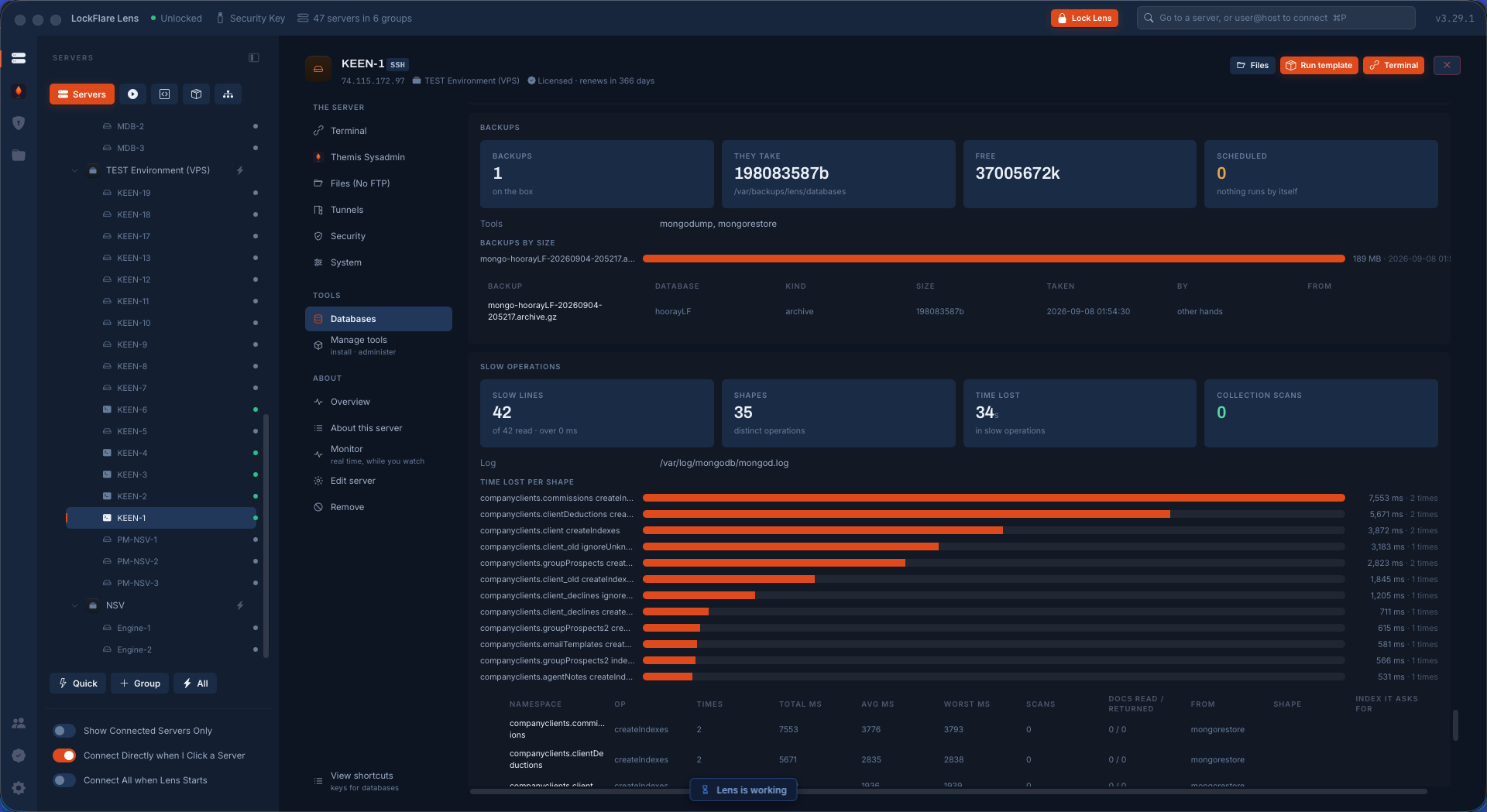Open Manage tools entry
Image resolution: width=1487 pixels, height=812 pixels.
click(379, 345)
